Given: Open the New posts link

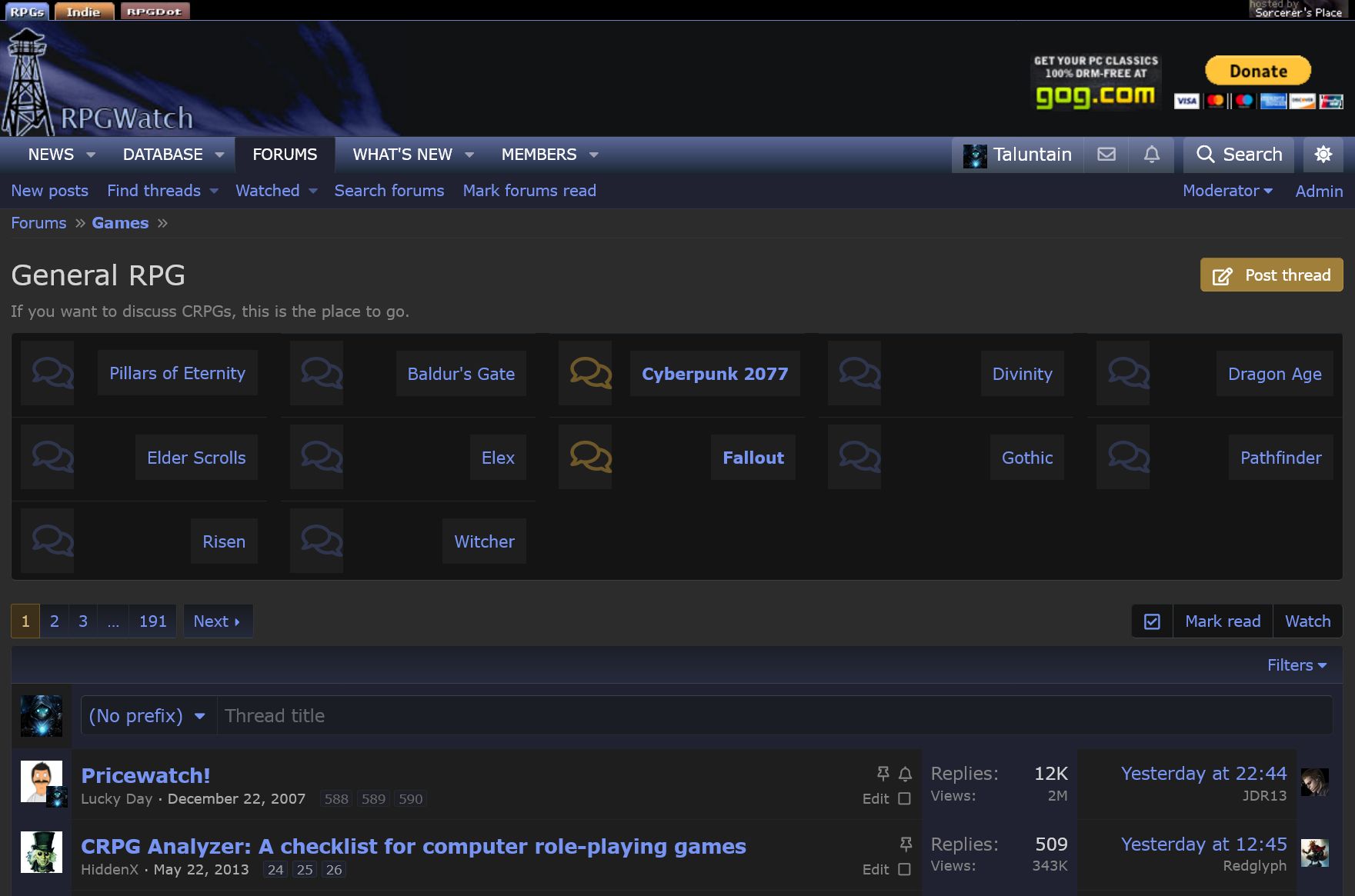Looking at the screenshot, I should (49, 191).
